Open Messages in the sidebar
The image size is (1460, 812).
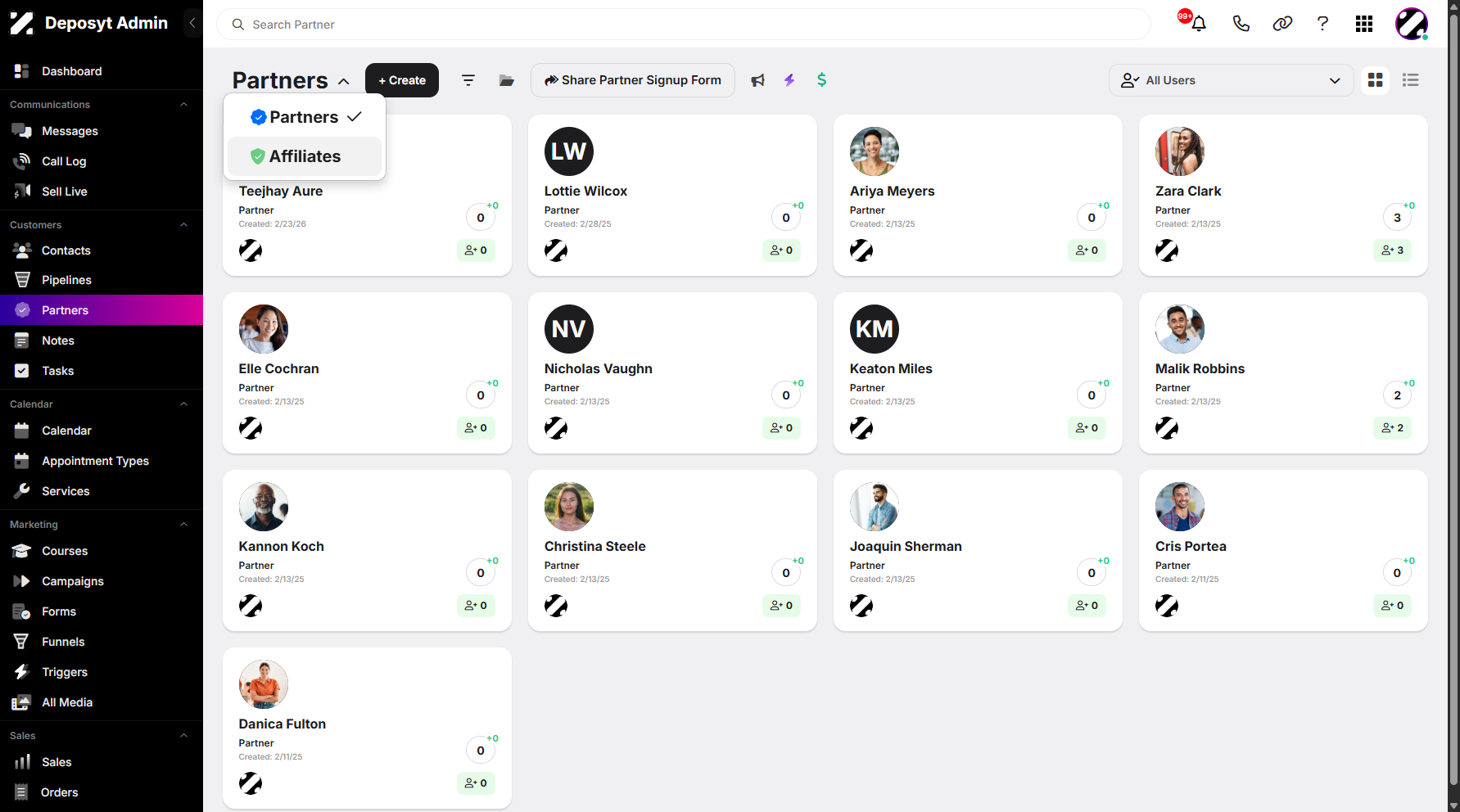[x=102, y=131]
